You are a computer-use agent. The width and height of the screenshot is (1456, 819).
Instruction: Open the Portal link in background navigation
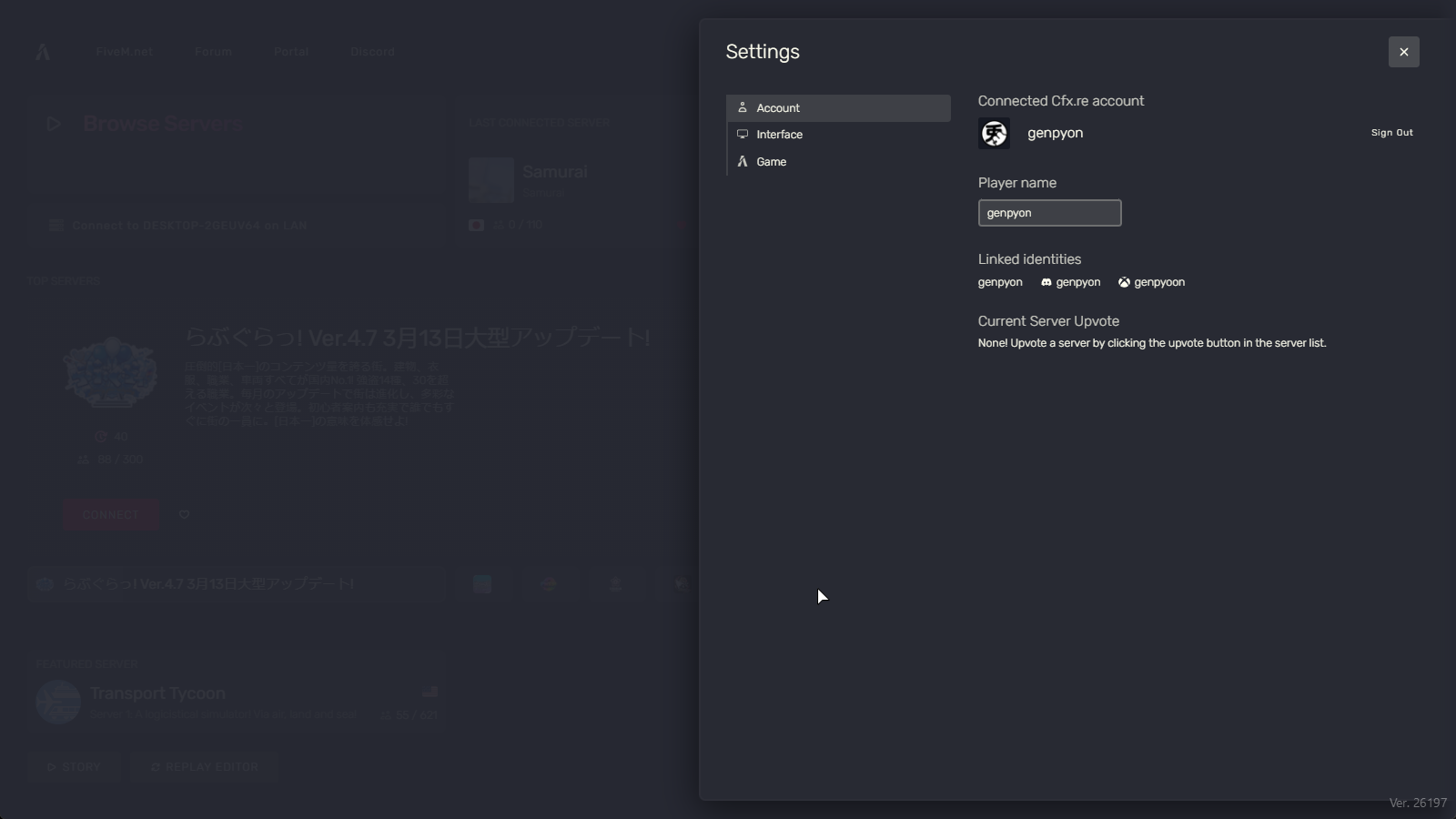coord(291,52)
